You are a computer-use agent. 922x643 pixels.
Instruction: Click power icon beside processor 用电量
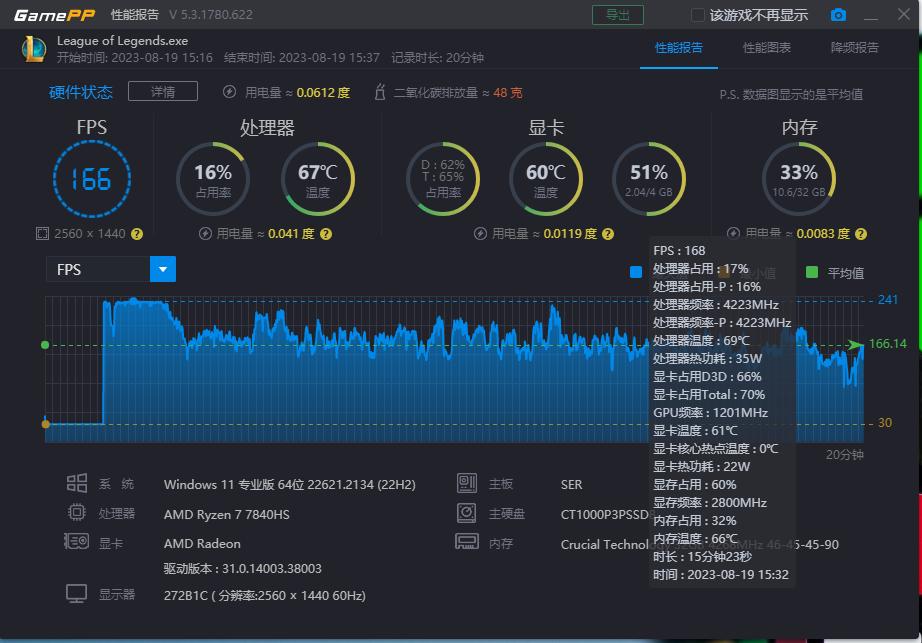pos(205,234)
